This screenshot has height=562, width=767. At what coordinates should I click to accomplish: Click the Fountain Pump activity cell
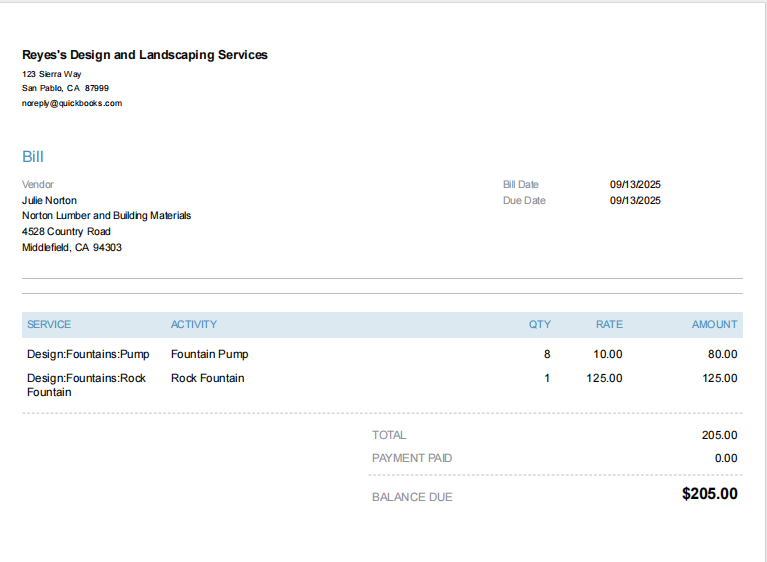click(x=209, y=354)
